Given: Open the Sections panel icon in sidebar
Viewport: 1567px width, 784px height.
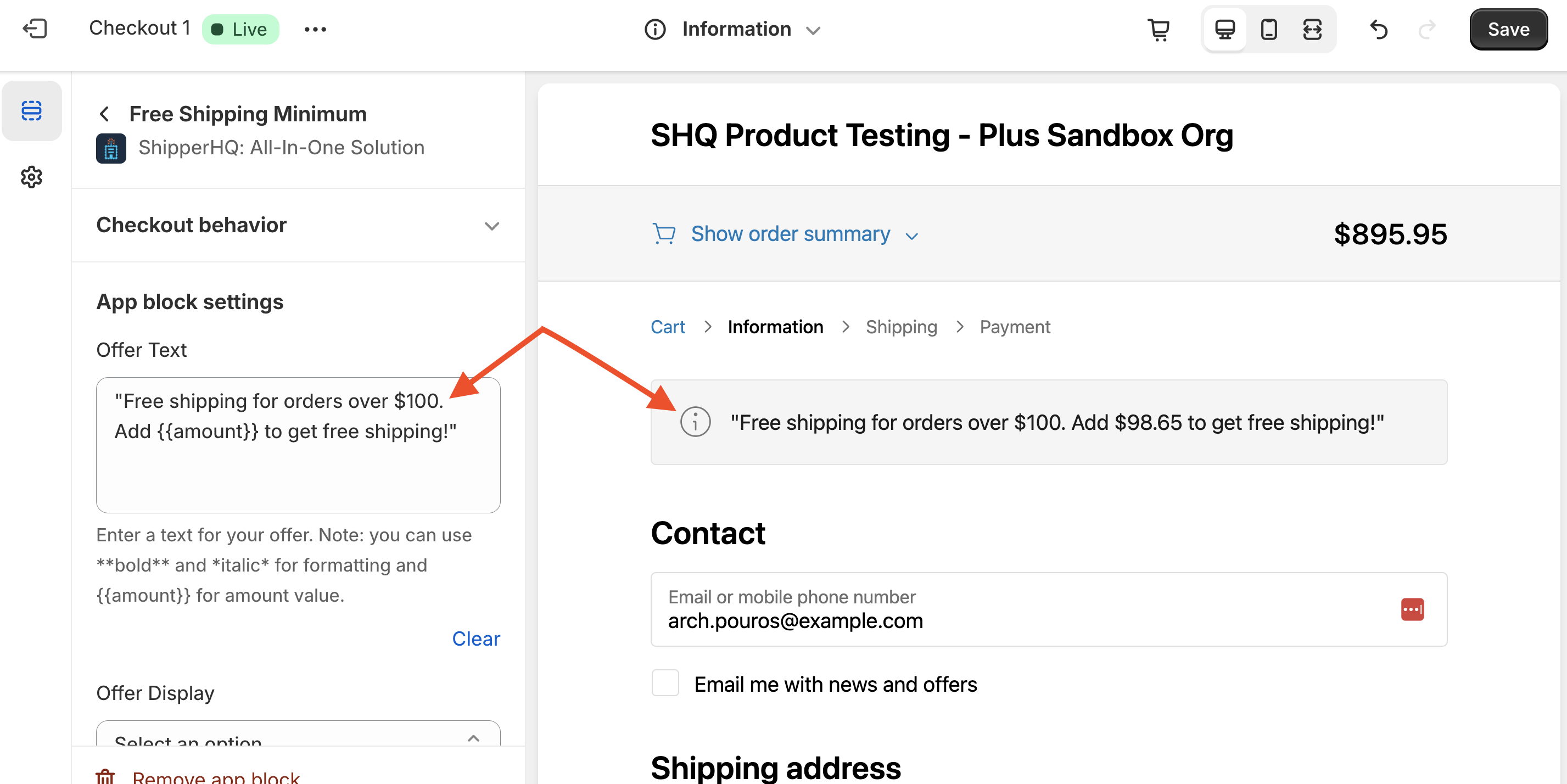Looking at the screenshot, I should (32, 111).
